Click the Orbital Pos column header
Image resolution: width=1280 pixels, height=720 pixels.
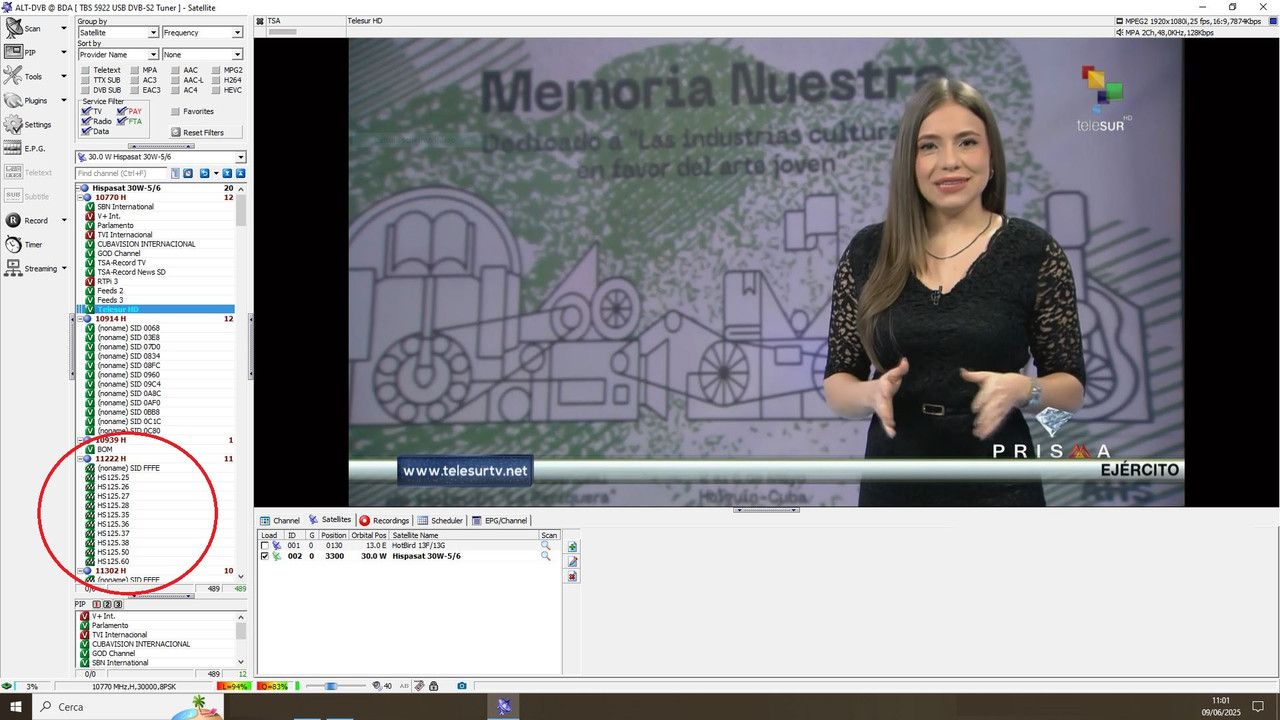click(x=368, y=535)
